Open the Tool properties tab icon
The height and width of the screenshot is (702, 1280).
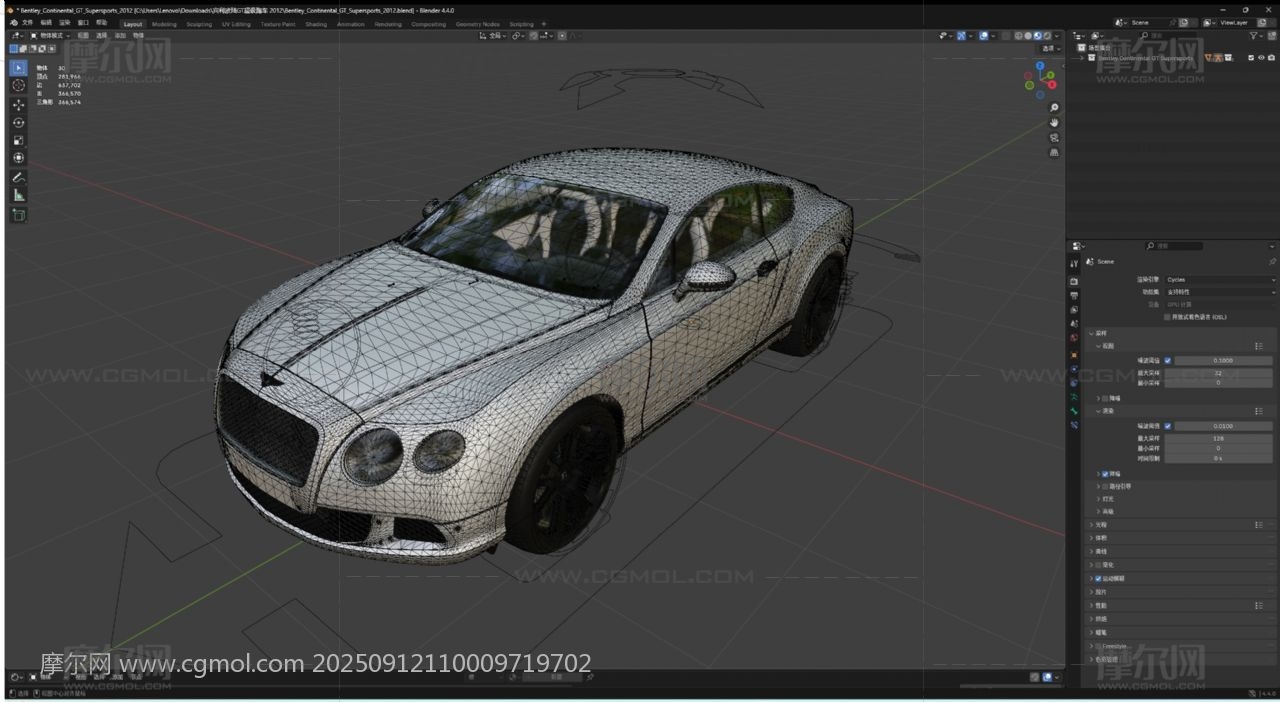point(1074,263)
